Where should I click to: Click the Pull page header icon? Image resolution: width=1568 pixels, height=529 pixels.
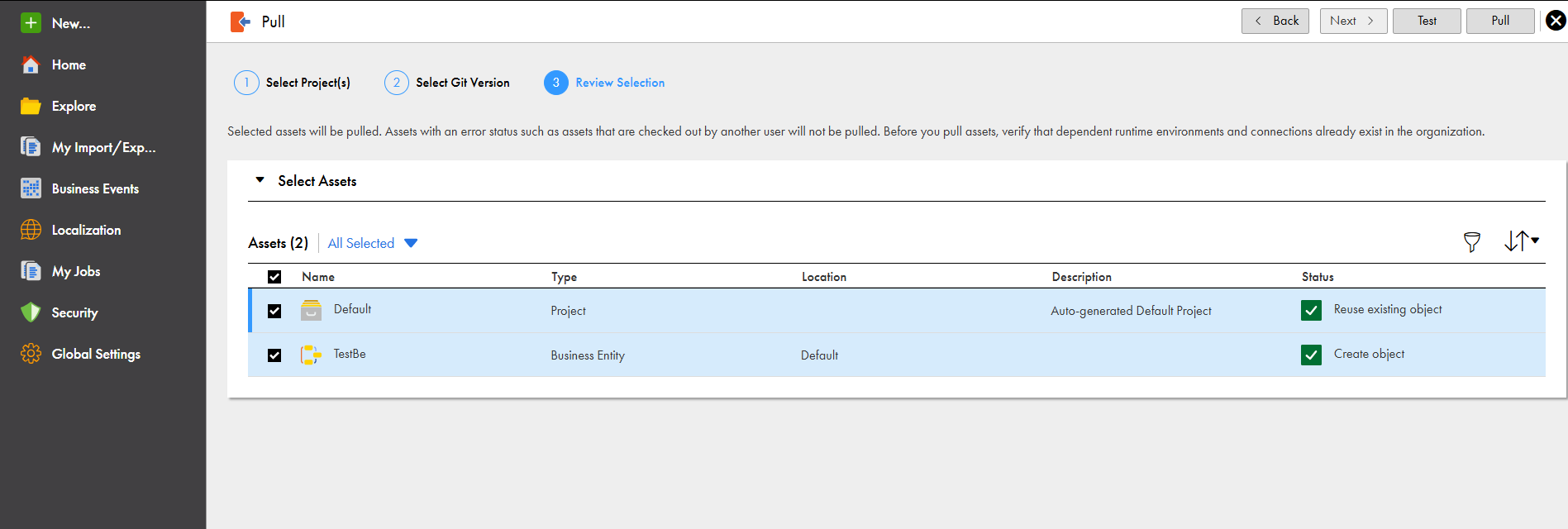(x=241, y=21)
